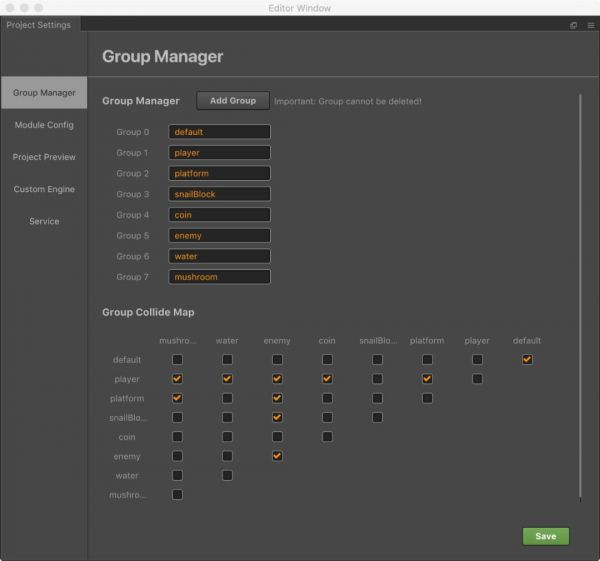Edit the Group 1 name field 'player'
The height and width of the screenshot is (561, 600).
[x=219, y=153]
